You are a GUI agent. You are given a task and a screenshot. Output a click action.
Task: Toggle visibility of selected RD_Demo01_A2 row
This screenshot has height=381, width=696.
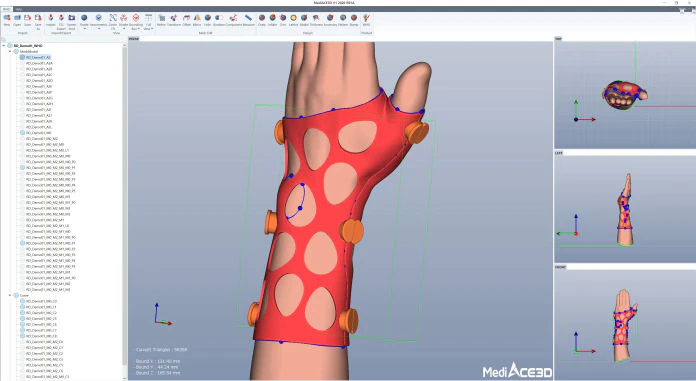click(22, 57)
